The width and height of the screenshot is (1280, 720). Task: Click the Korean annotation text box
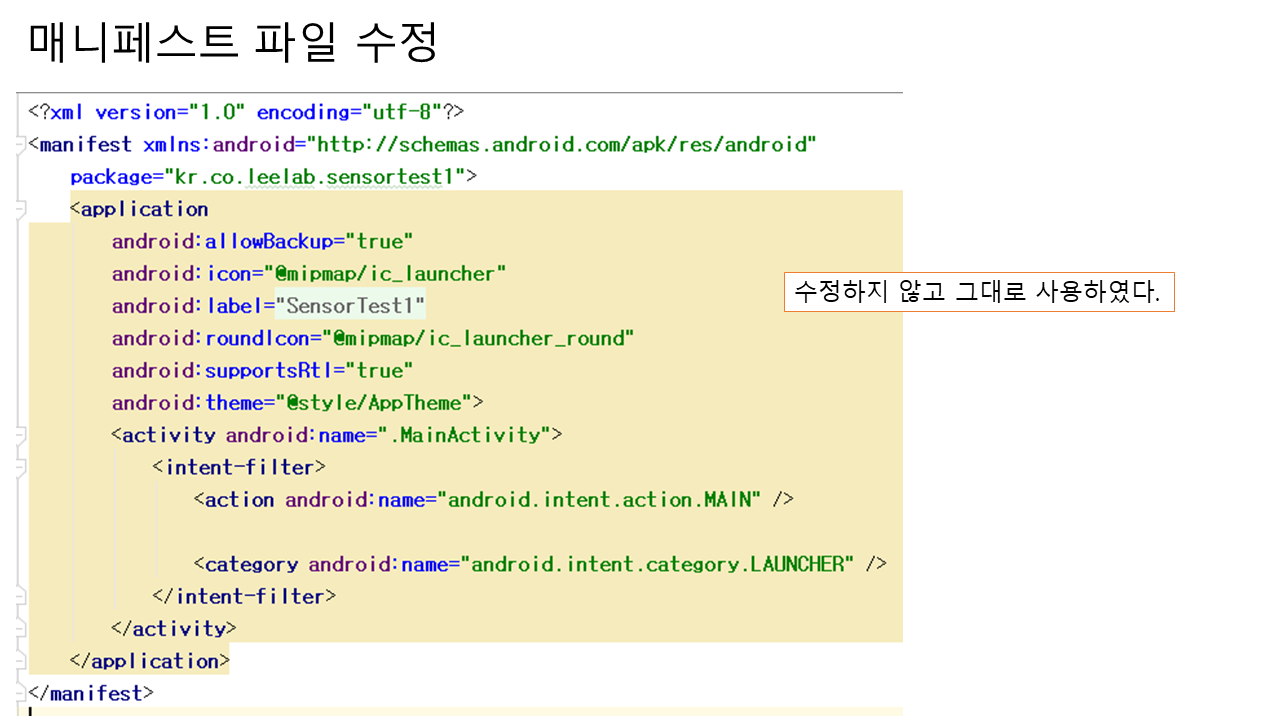click(978, 292)
